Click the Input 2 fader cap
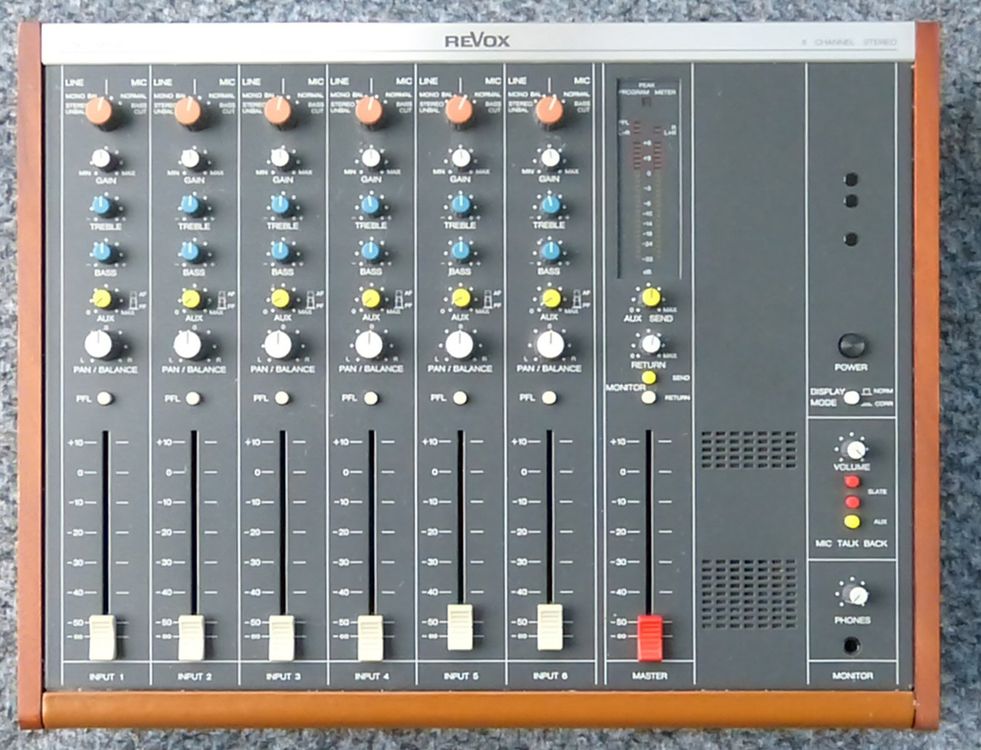The width and height of the screenshot is (981, 750). tap(191, 637)
